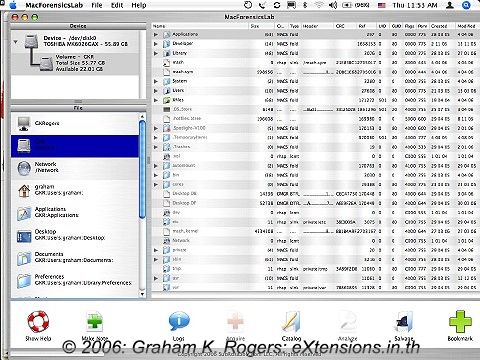
Task: Select the cores folder name
Action: pyautogui.click(x=178, y=184)
